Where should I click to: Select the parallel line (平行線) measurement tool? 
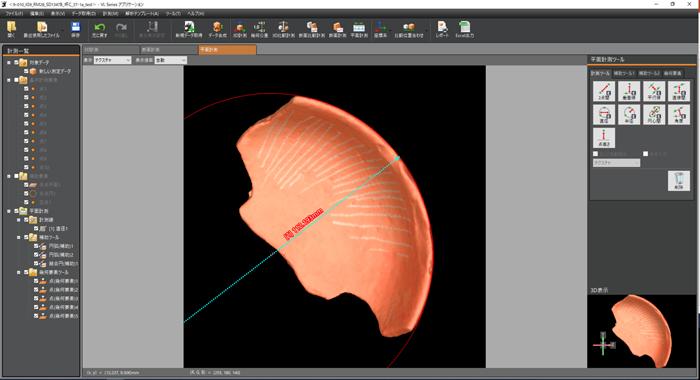click(x=654, y=91)
